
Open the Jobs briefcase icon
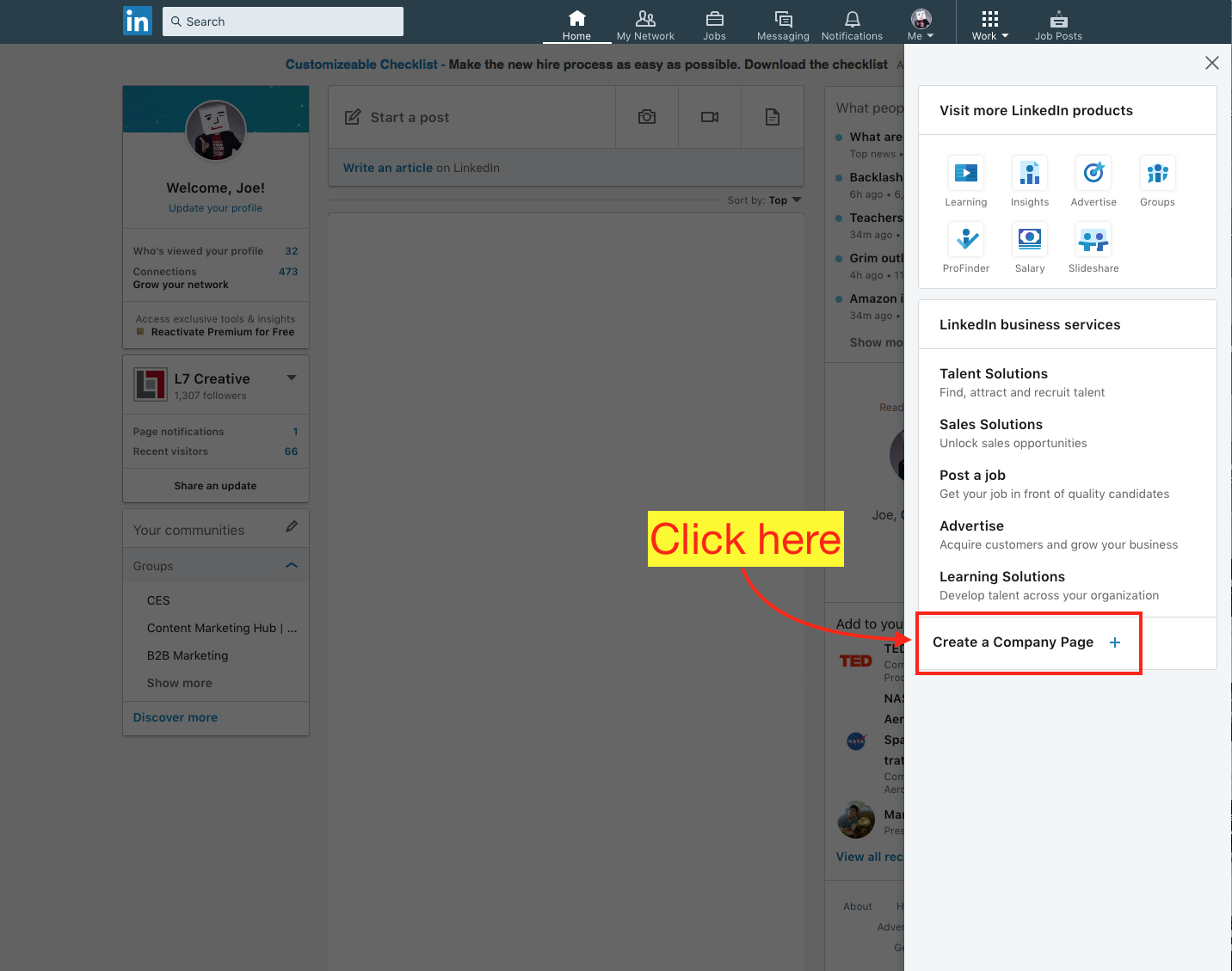coord(714,25)
